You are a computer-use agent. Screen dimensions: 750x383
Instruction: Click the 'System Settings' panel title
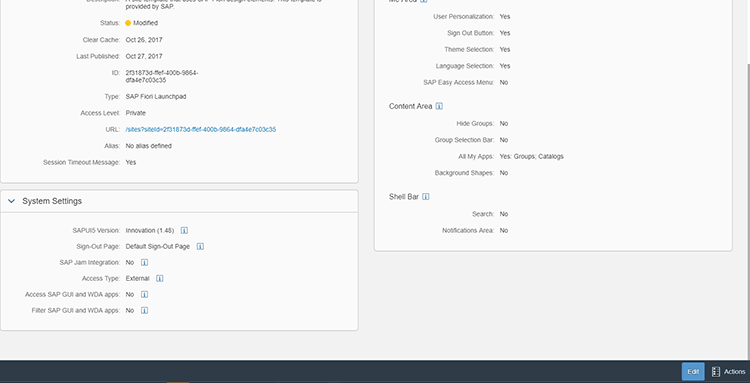click(x=52, y=201)
